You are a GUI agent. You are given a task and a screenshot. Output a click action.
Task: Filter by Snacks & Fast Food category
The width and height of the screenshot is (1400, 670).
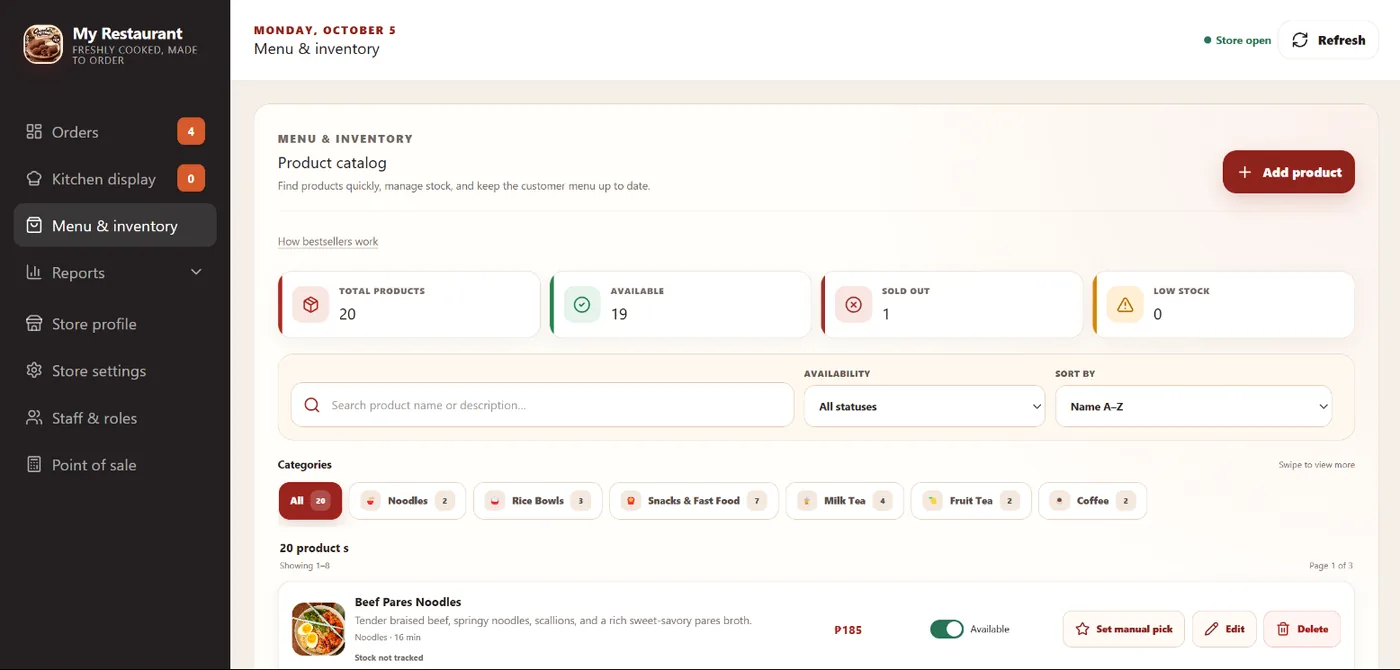(694, 501)
